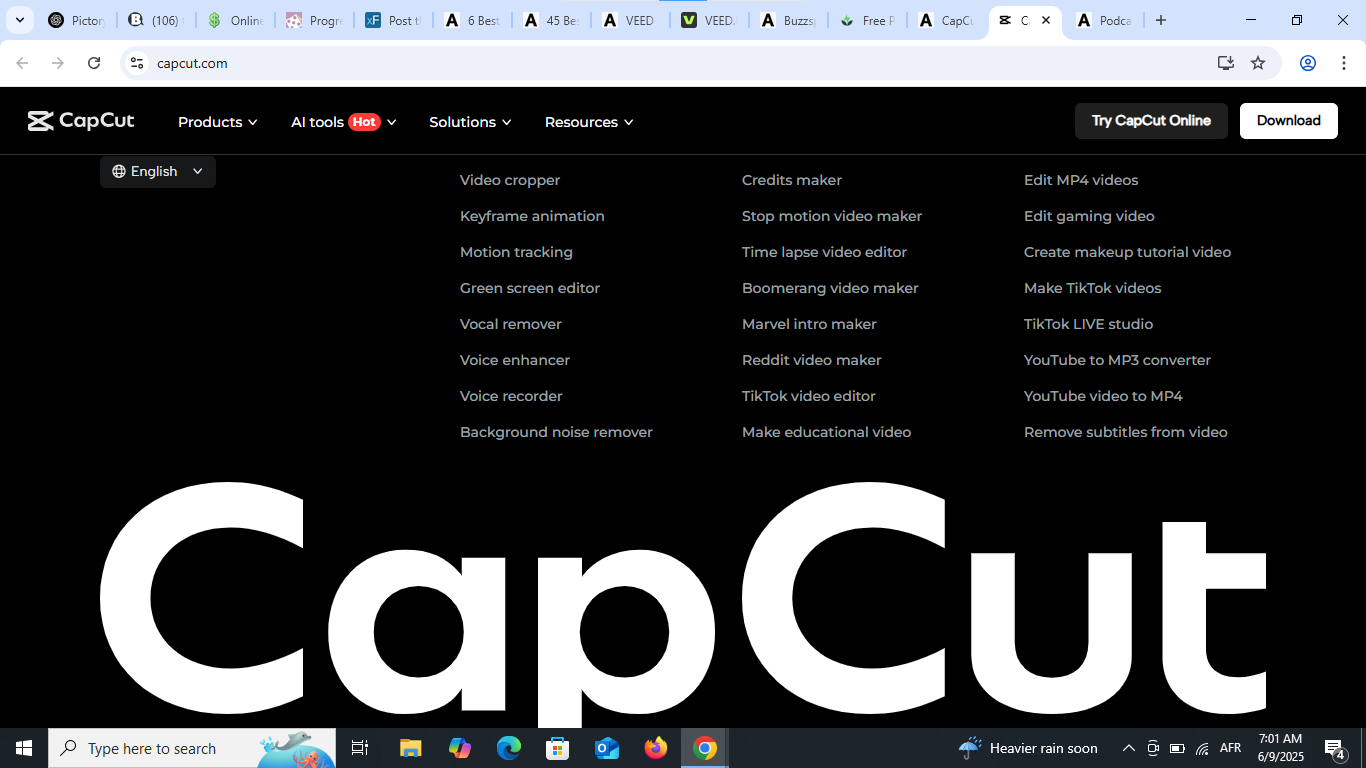Click the battery icon in system tray

1177,748
